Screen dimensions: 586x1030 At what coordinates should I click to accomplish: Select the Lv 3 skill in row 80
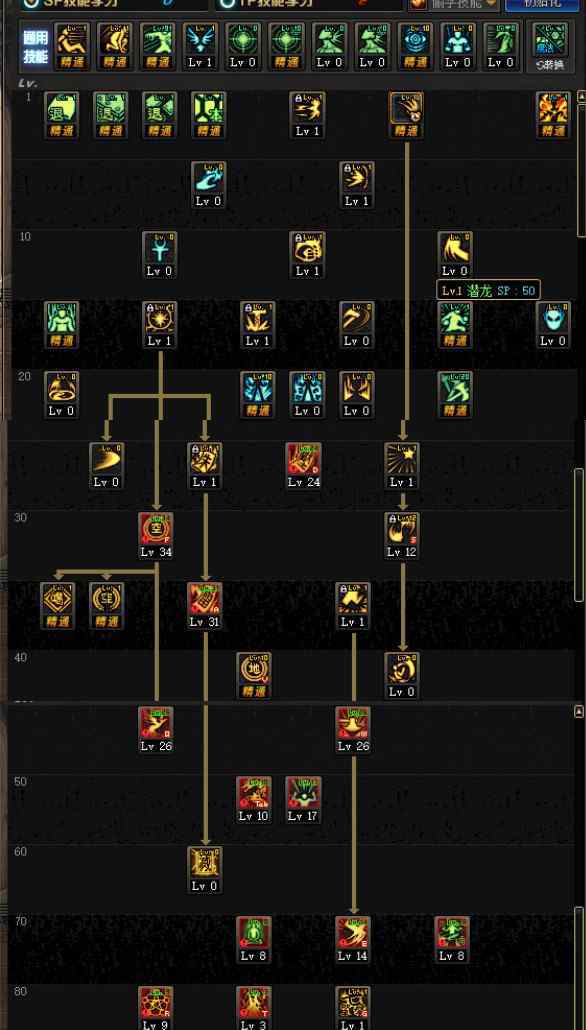254,1003
